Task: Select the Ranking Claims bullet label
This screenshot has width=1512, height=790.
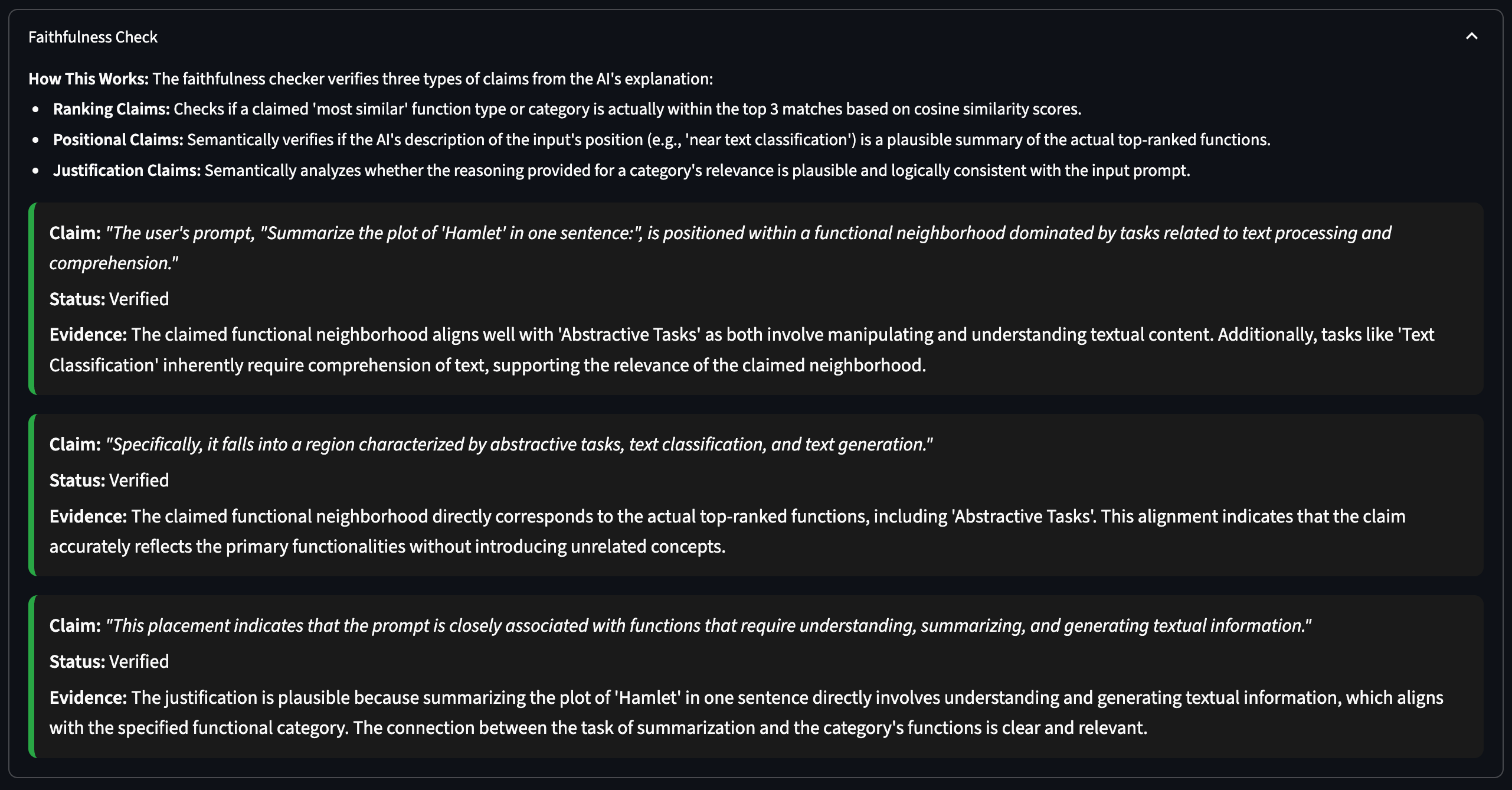Action: point(111,109)
